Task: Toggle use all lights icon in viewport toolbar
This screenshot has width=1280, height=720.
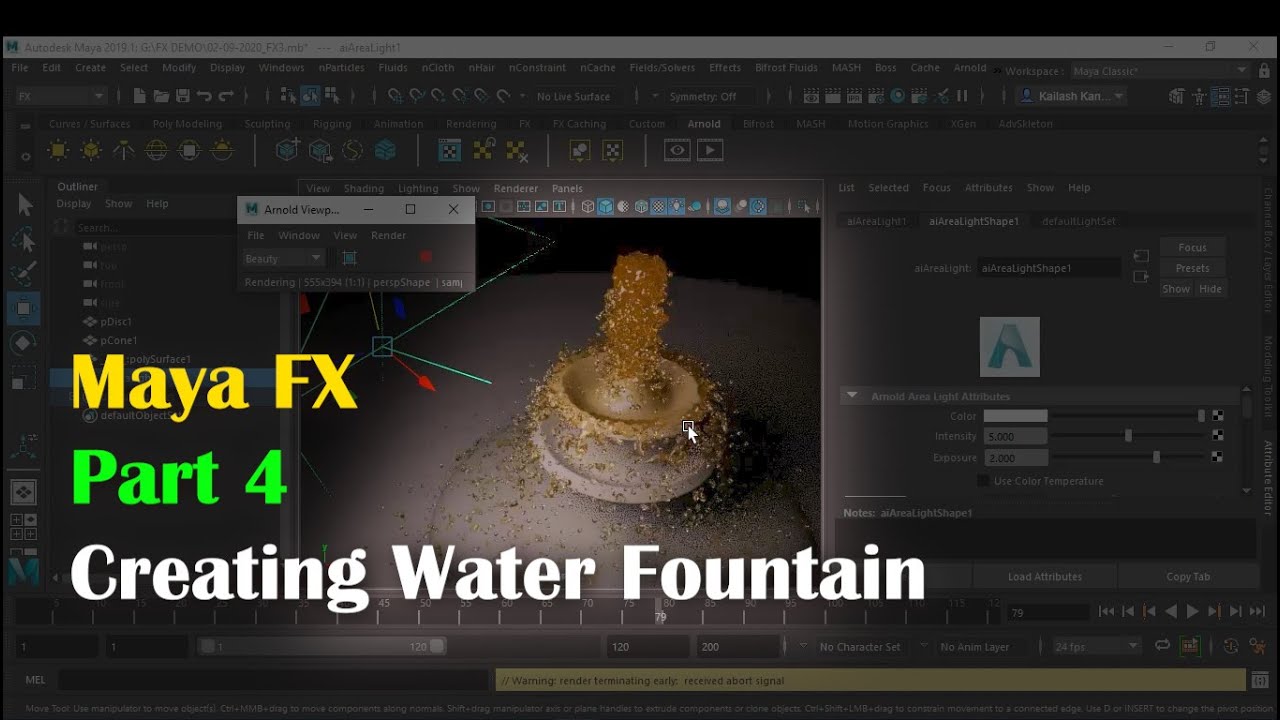Action: click(x=677, y=207)
